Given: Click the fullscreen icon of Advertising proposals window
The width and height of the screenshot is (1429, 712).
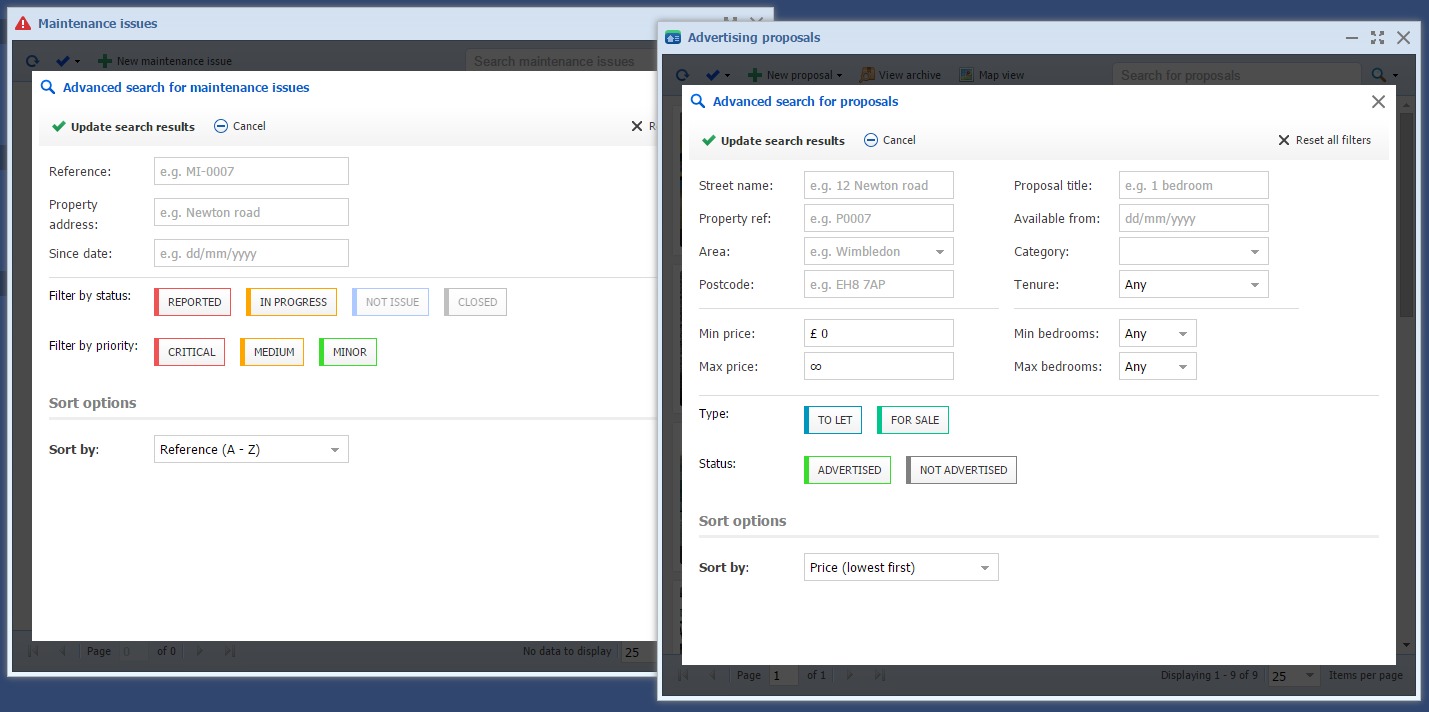Looking at the screenshot, I should click(1377, 38).
